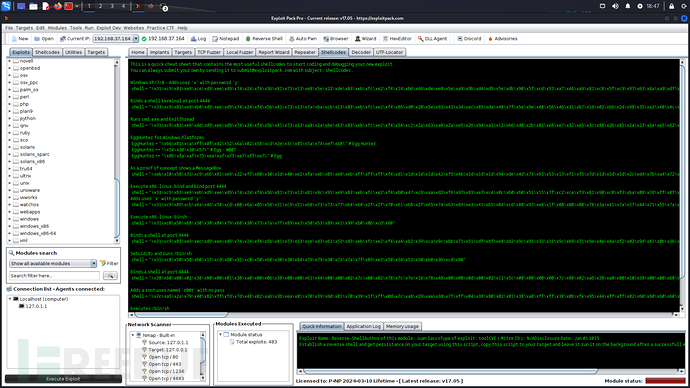Switch to the Quick Information tab
The height and width of the screenshot is (388, 690).
[x=322, y=326]
